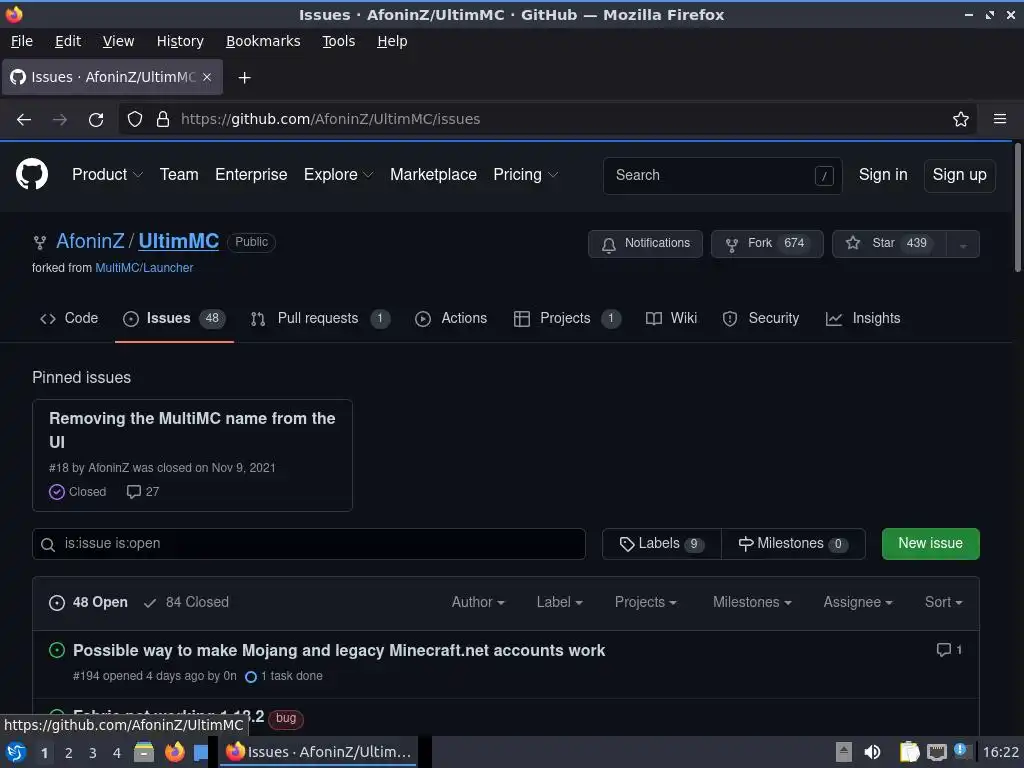Screen dimensions: 1024x768
Task: Click the network monitor tray icon
Action: pyautogui.click(x=936, y=752)
